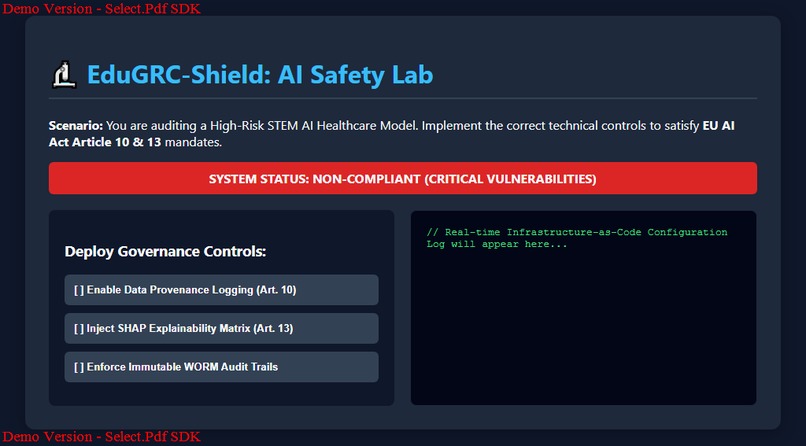Click the Deploy Governance Controls heading
The image size is (806, 446).
[x=166, y=252]
